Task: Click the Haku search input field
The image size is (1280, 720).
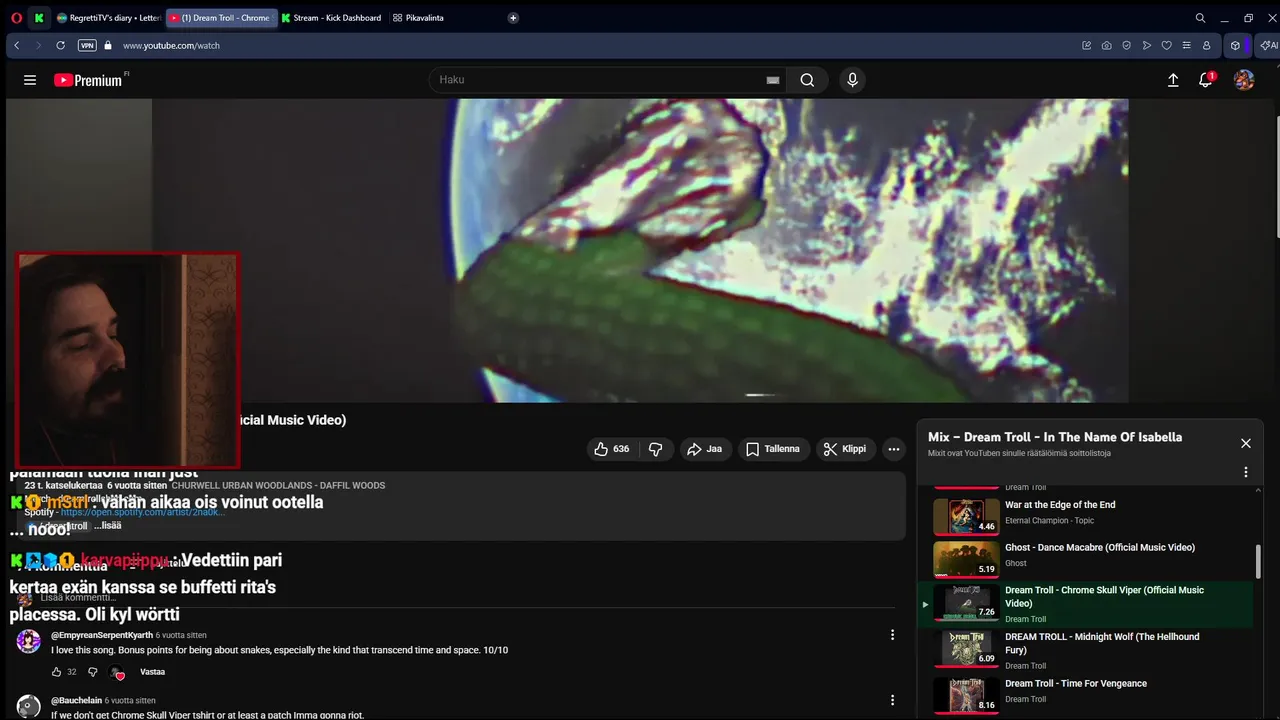Action: 600,80
